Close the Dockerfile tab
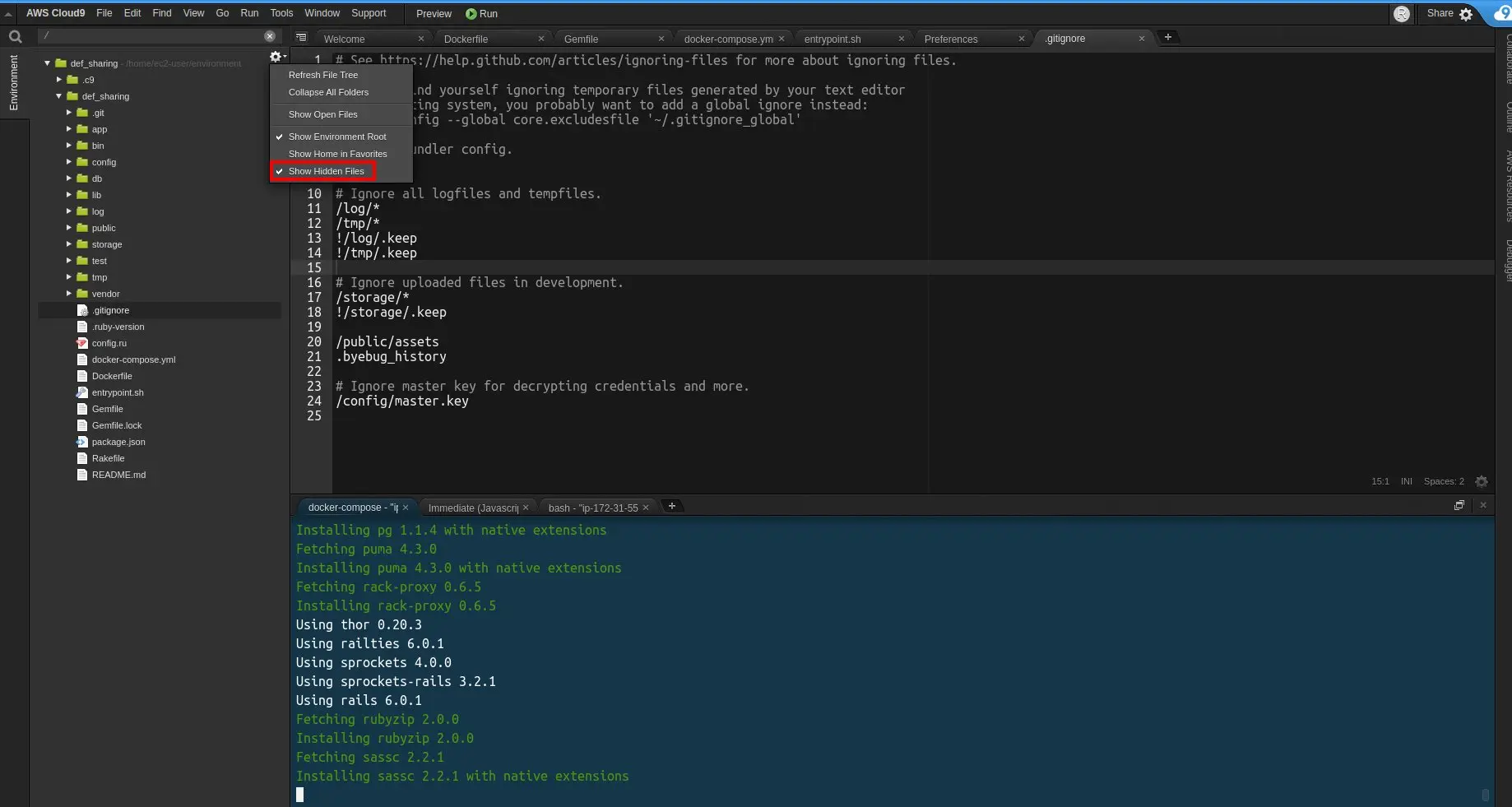 (x=541, y=39)
